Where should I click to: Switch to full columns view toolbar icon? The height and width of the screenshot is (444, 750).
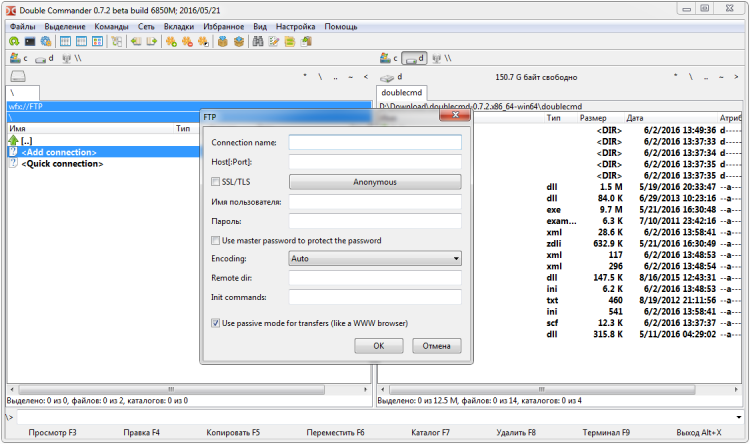81,42
